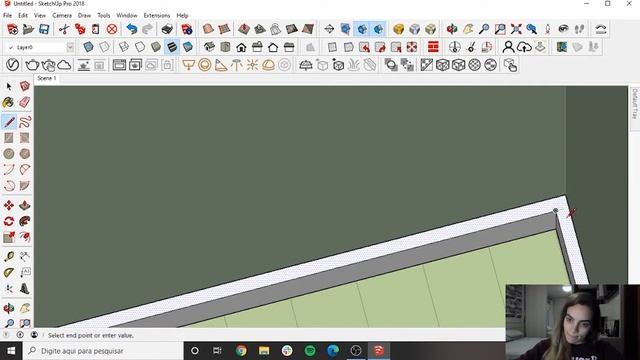The height and width of the screenshot is (360, 640).
Task: Switch to the Top standard view icon
Action: pyautogui.click(x=225, y=47)
